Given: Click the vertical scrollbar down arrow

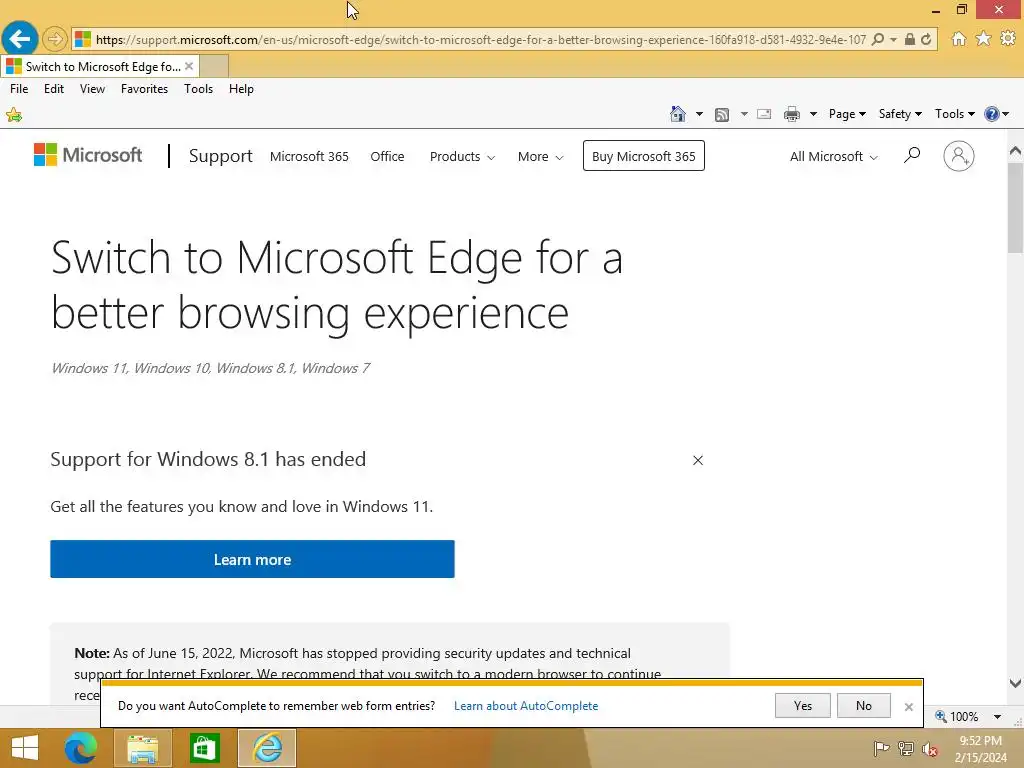Looking at the screenshot, I should (x=1015, y=683).
